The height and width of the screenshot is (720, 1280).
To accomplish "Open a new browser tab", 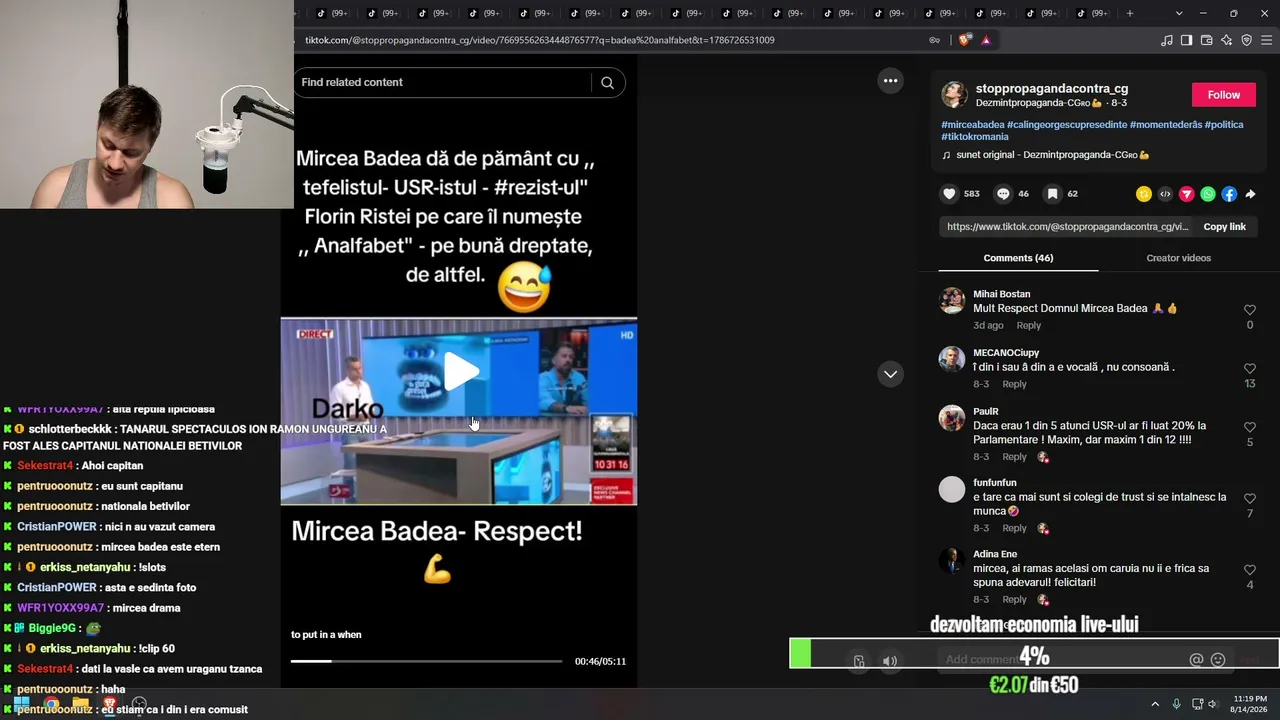I will [x=1130, y=13].
